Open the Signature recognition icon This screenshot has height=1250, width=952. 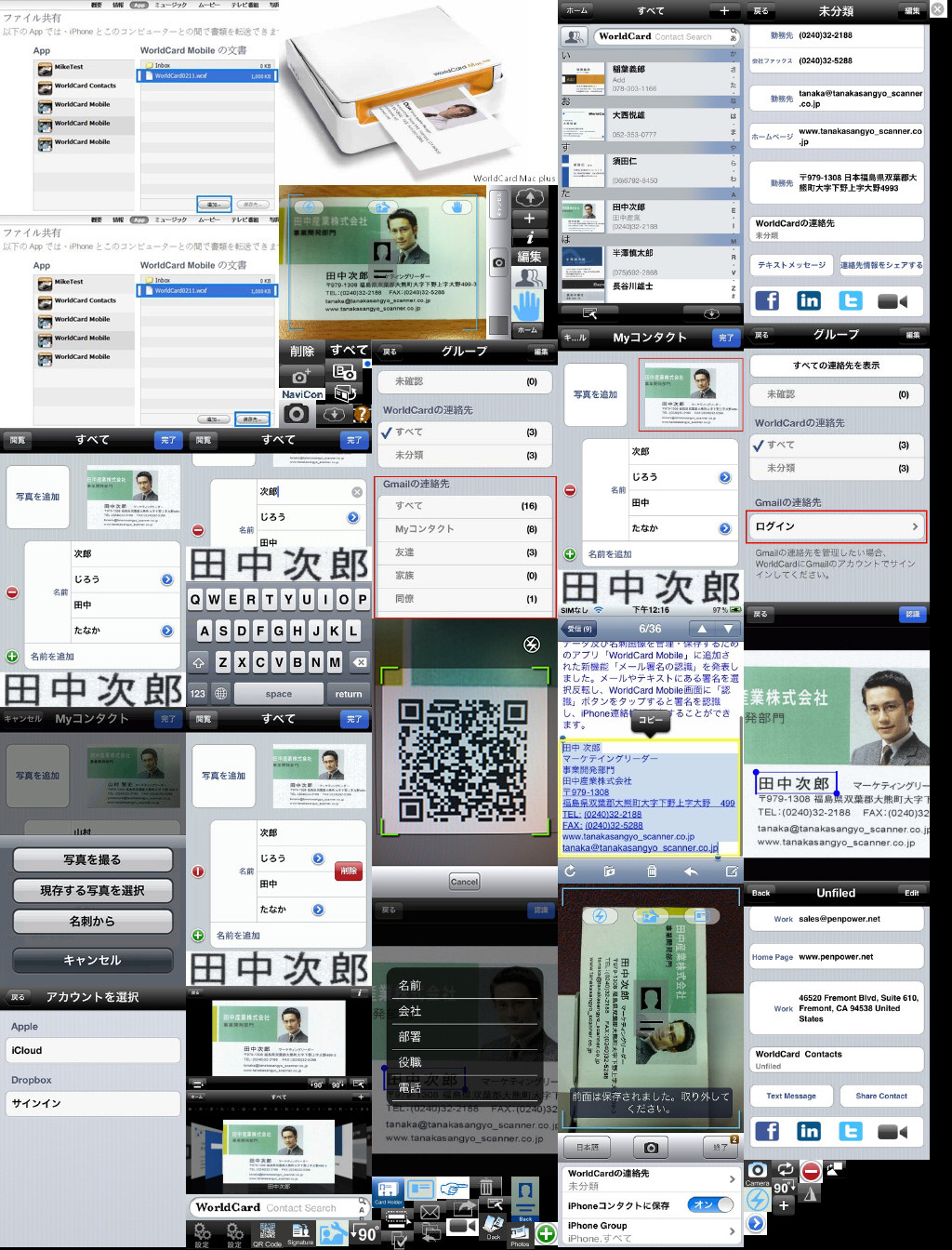(x=300, y=1233)
